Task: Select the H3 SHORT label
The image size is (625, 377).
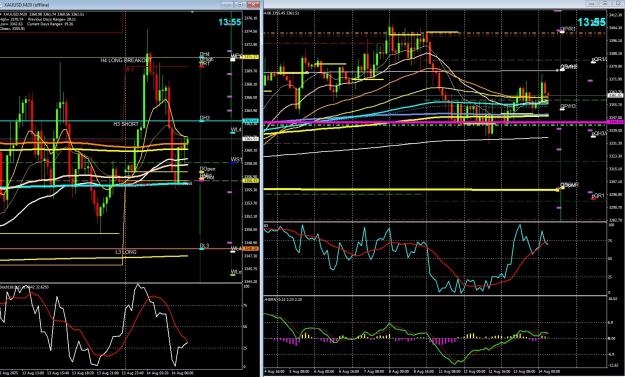Action: tap(126, 124)
